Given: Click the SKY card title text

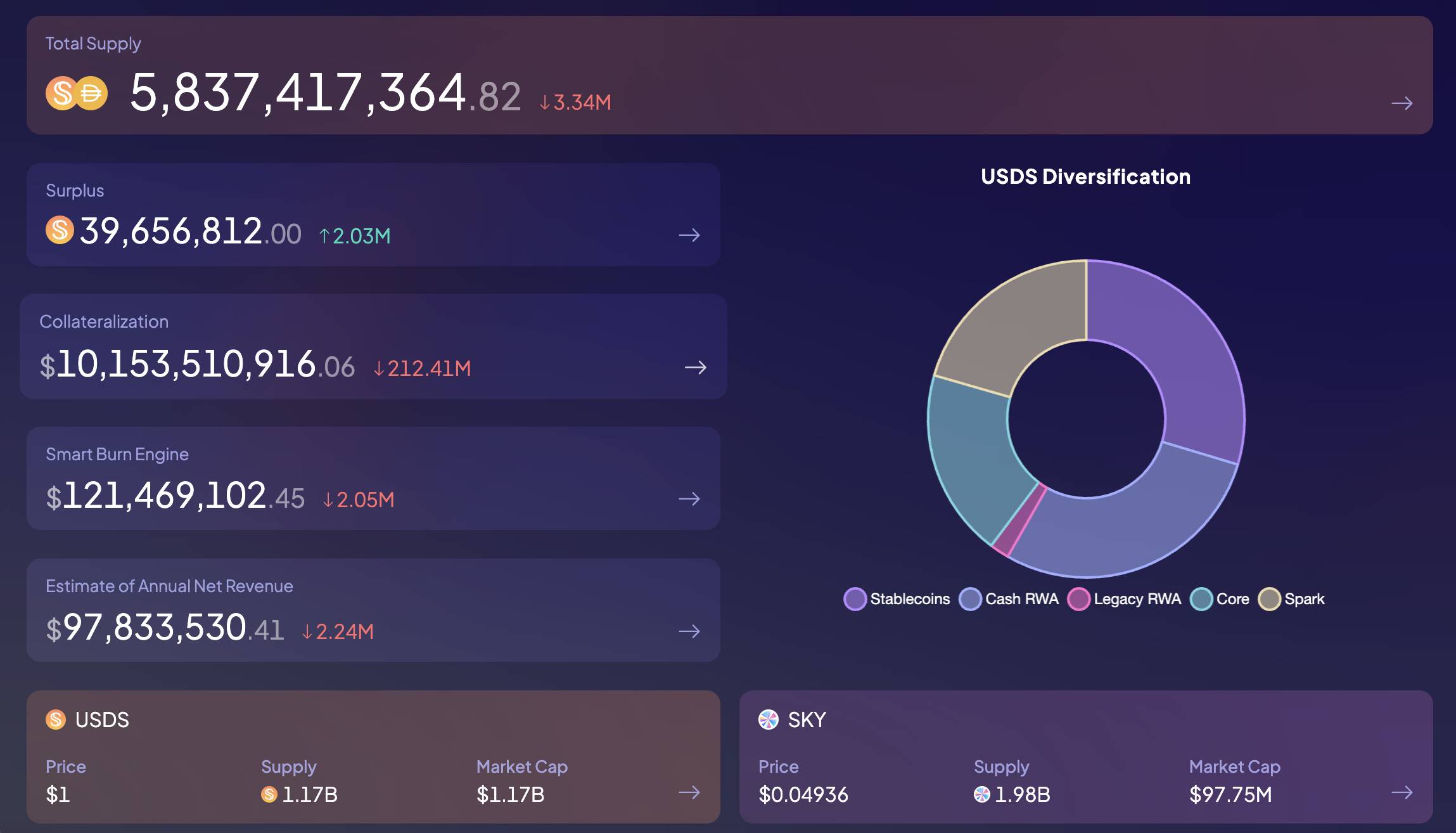Looking at the screenshot, I should tap(807, 720).
